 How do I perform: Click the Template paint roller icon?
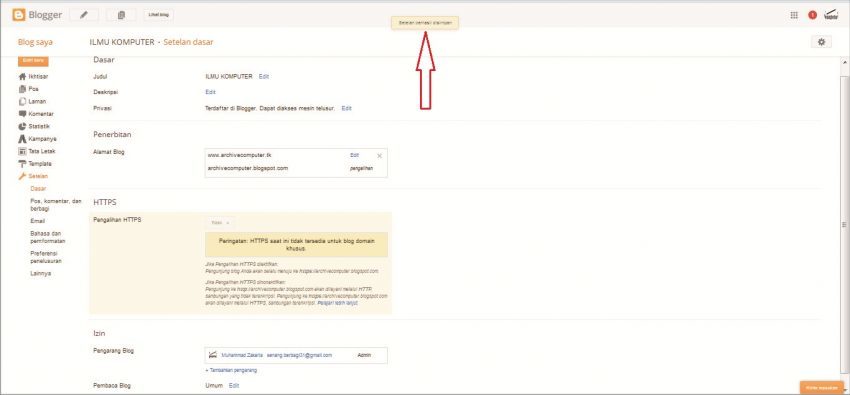(22, 164)
